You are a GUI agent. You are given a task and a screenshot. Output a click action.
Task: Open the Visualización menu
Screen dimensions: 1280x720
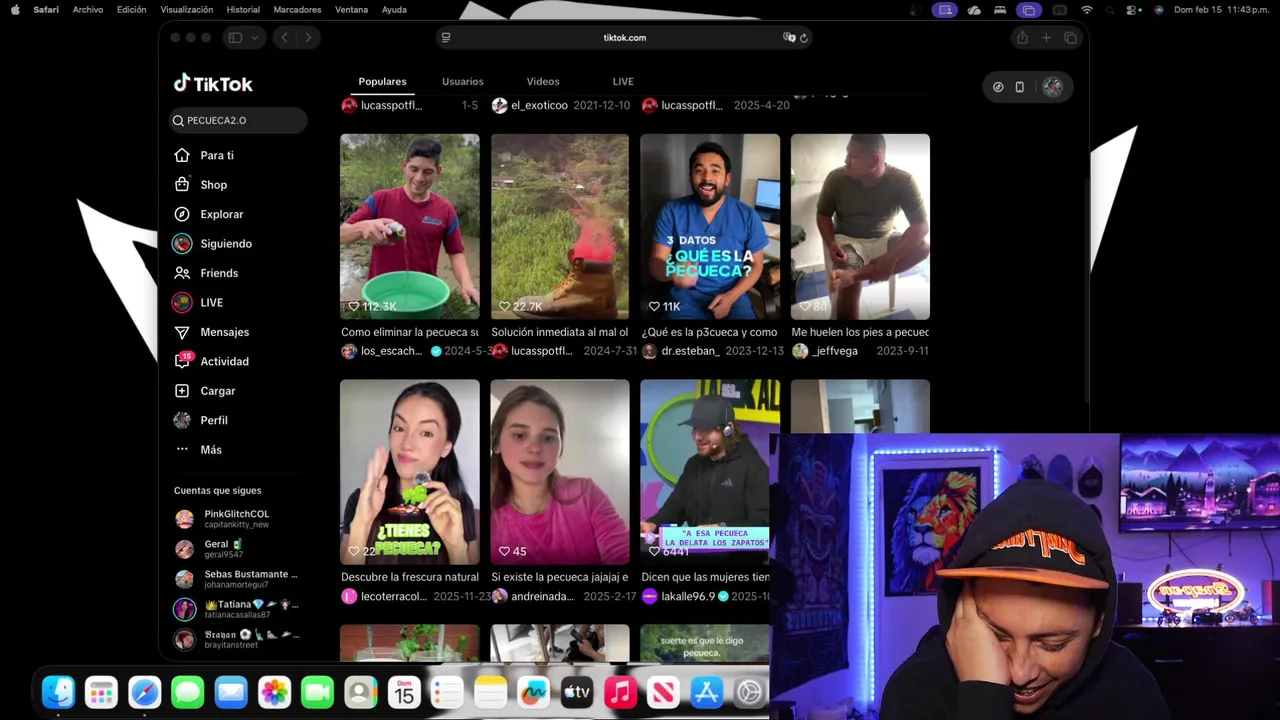point(186,10)
